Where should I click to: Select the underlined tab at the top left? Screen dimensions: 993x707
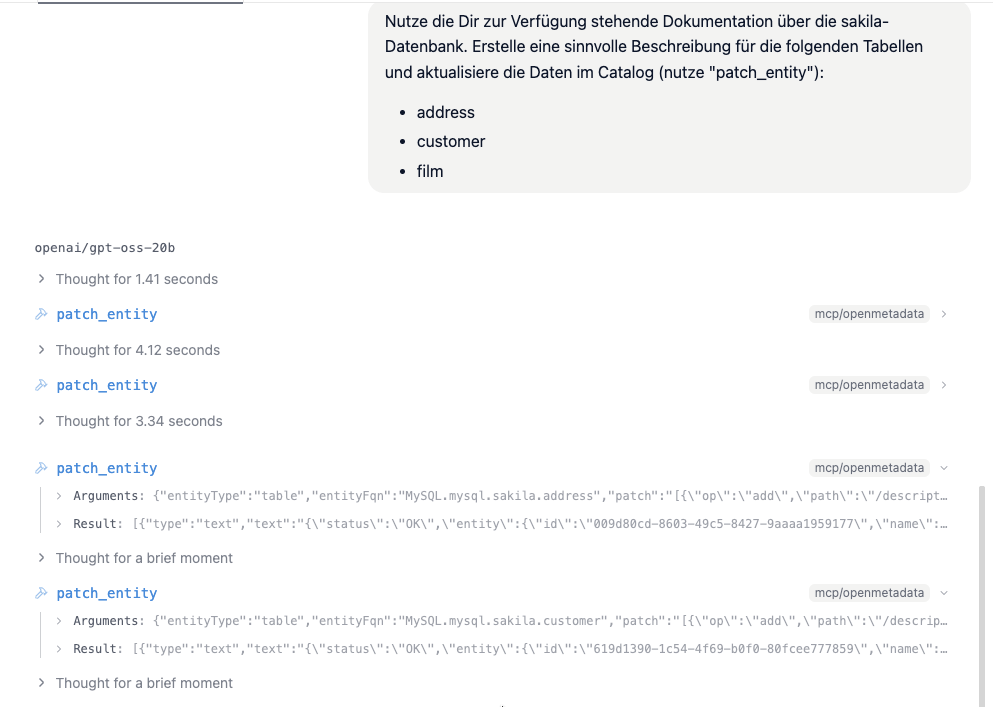[x=140, y=3]
